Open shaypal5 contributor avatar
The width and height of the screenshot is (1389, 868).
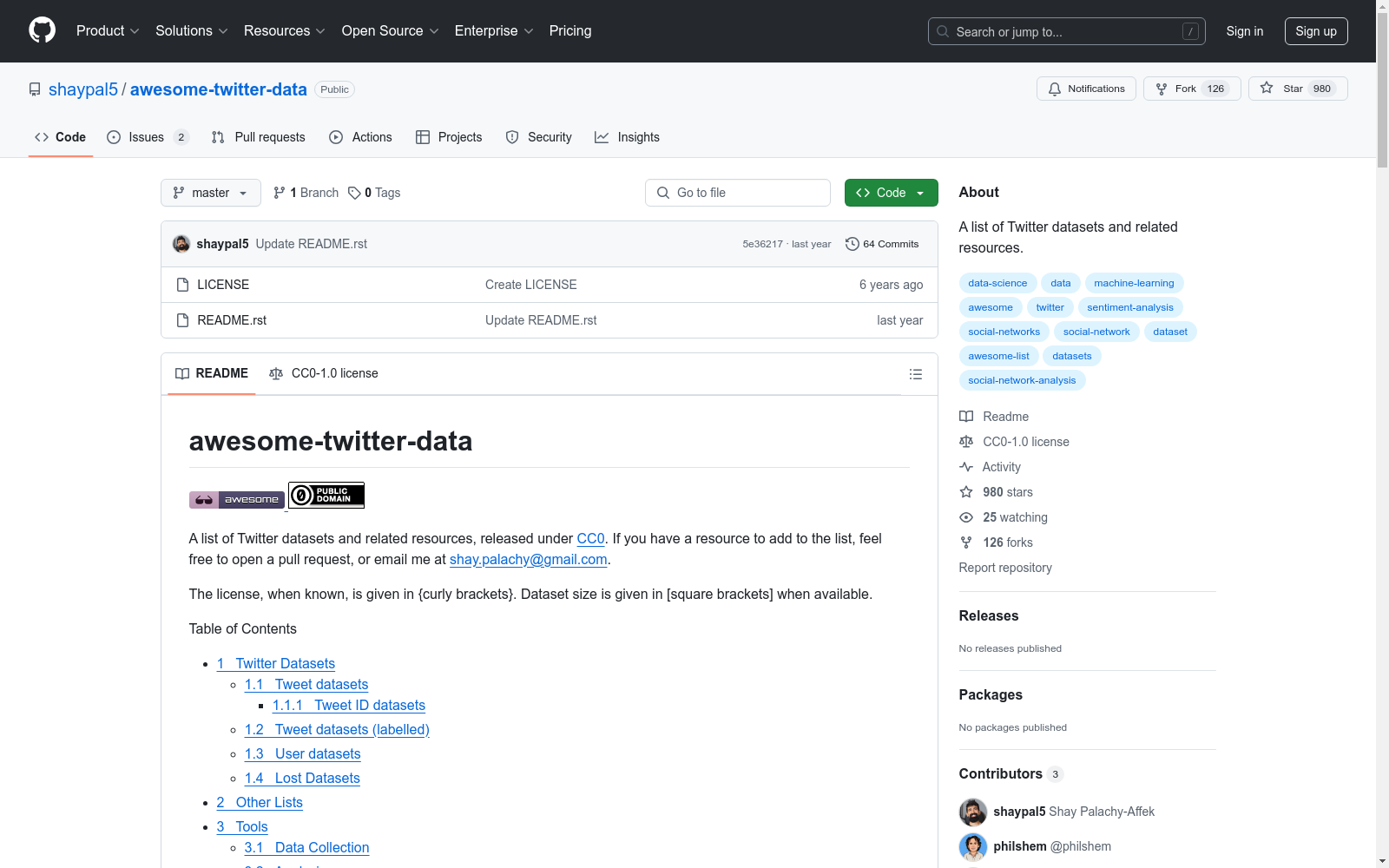click(x=972, y=812)
